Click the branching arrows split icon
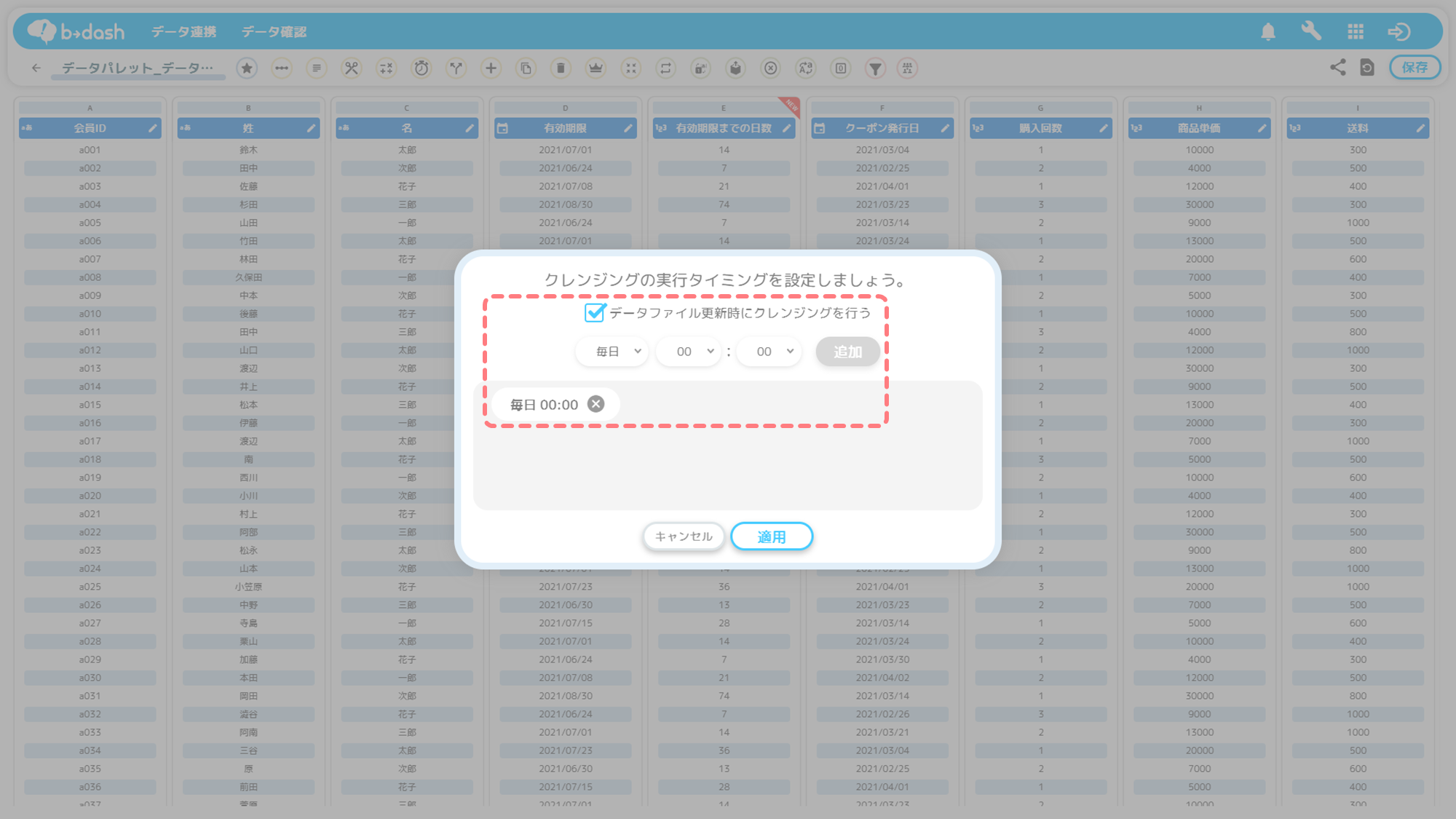 coord(456,68)
